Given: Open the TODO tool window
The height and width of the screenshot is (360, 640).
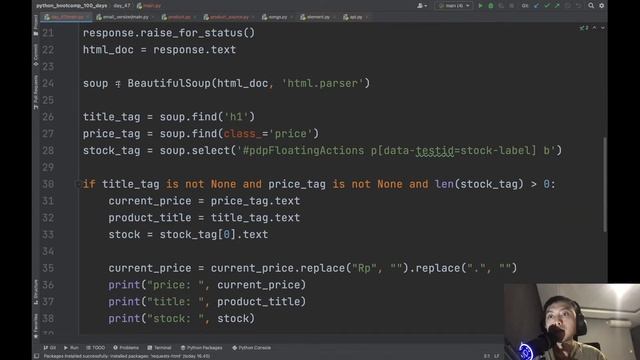Looking at the screenshot, I should (x=96, y=348).
